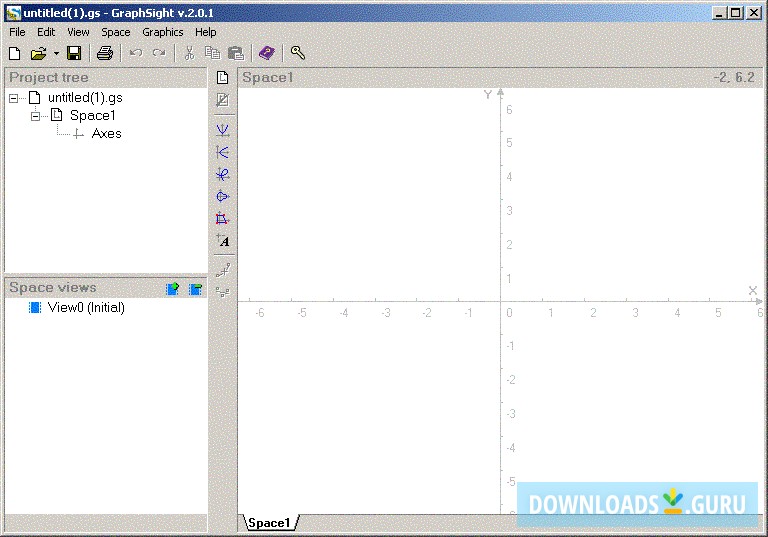Screen dimensions: 768x537
Task: Open the Graphics menu
Action: click(x=163, y=32)
